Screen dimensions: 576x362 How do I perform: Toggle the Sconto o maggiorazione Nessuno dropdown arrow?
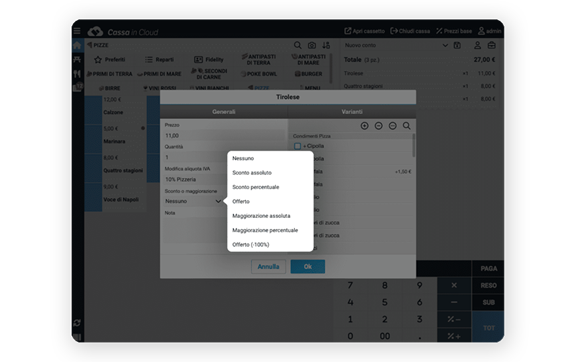218,201
